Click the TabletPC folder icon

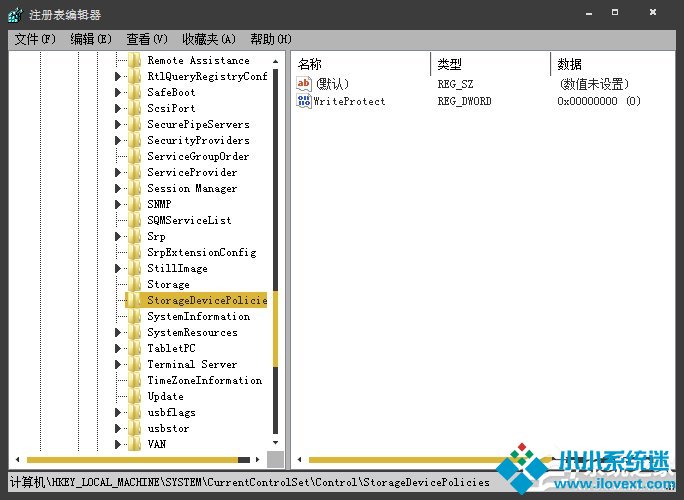click(x=135, y=348)
